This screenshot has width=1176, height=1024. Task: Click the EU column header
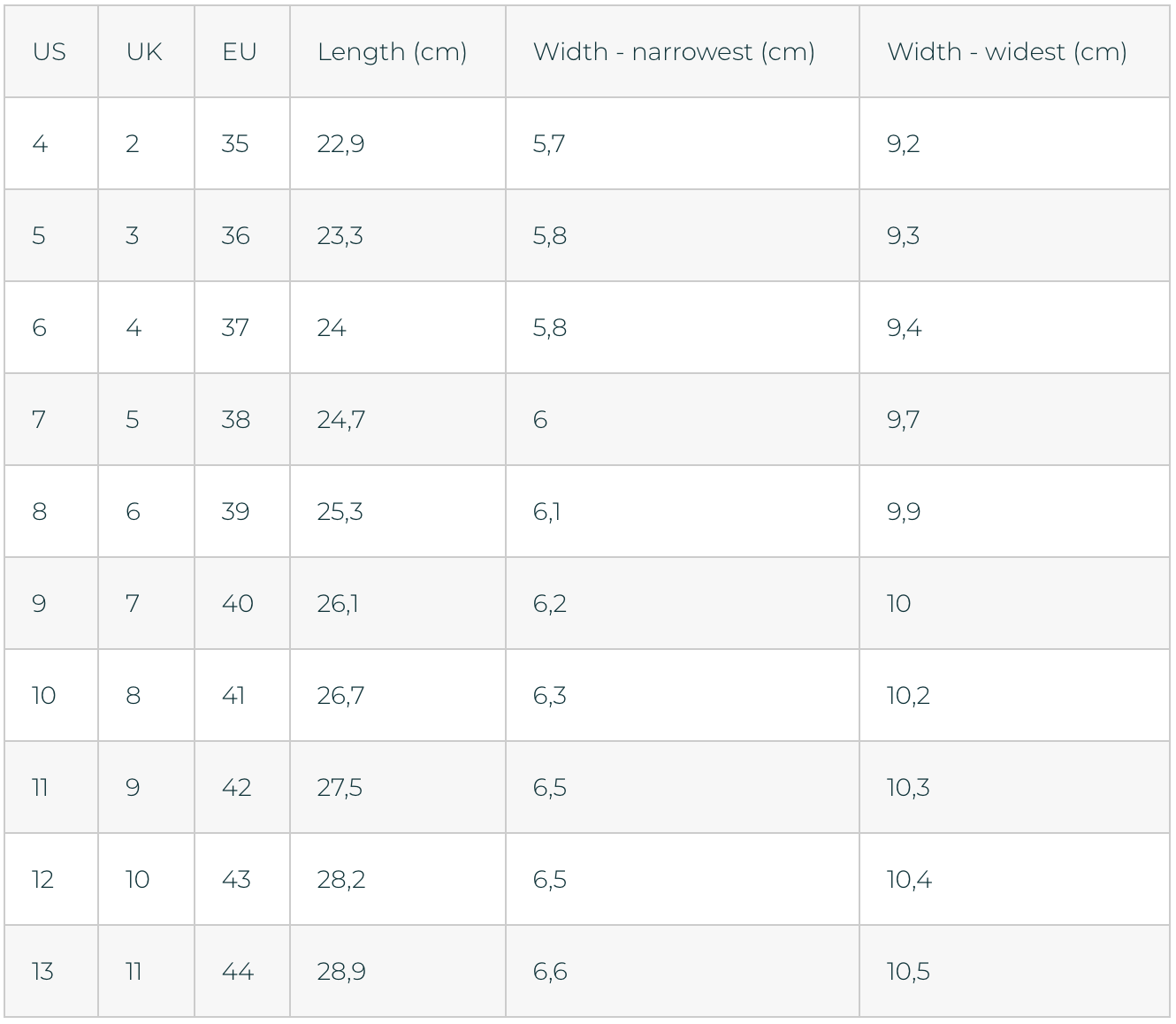pyautogui.click(x=241, y=51)
